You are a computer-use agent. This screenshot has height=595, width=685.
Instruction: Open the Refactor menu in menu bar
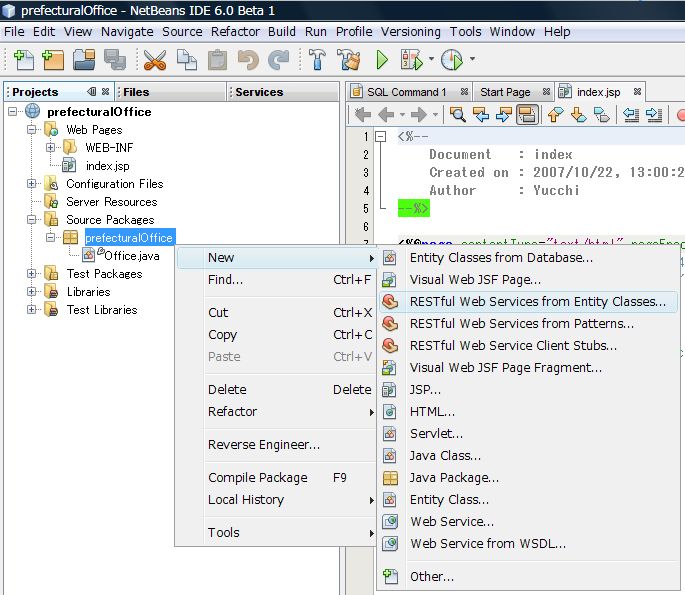click(235, 31)
